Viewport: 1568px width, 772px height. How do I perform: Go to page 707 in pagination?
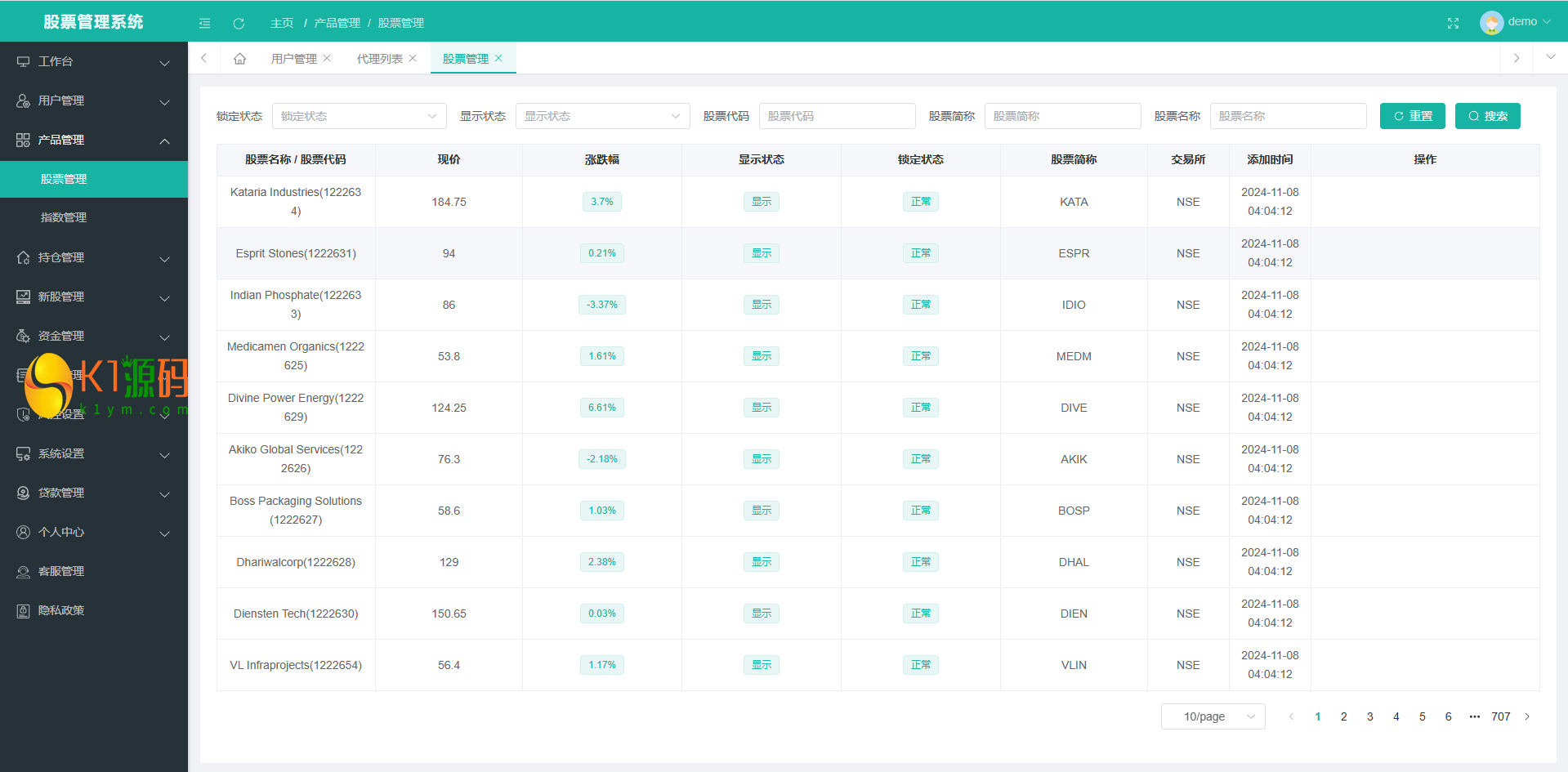tap(1500, 716)
